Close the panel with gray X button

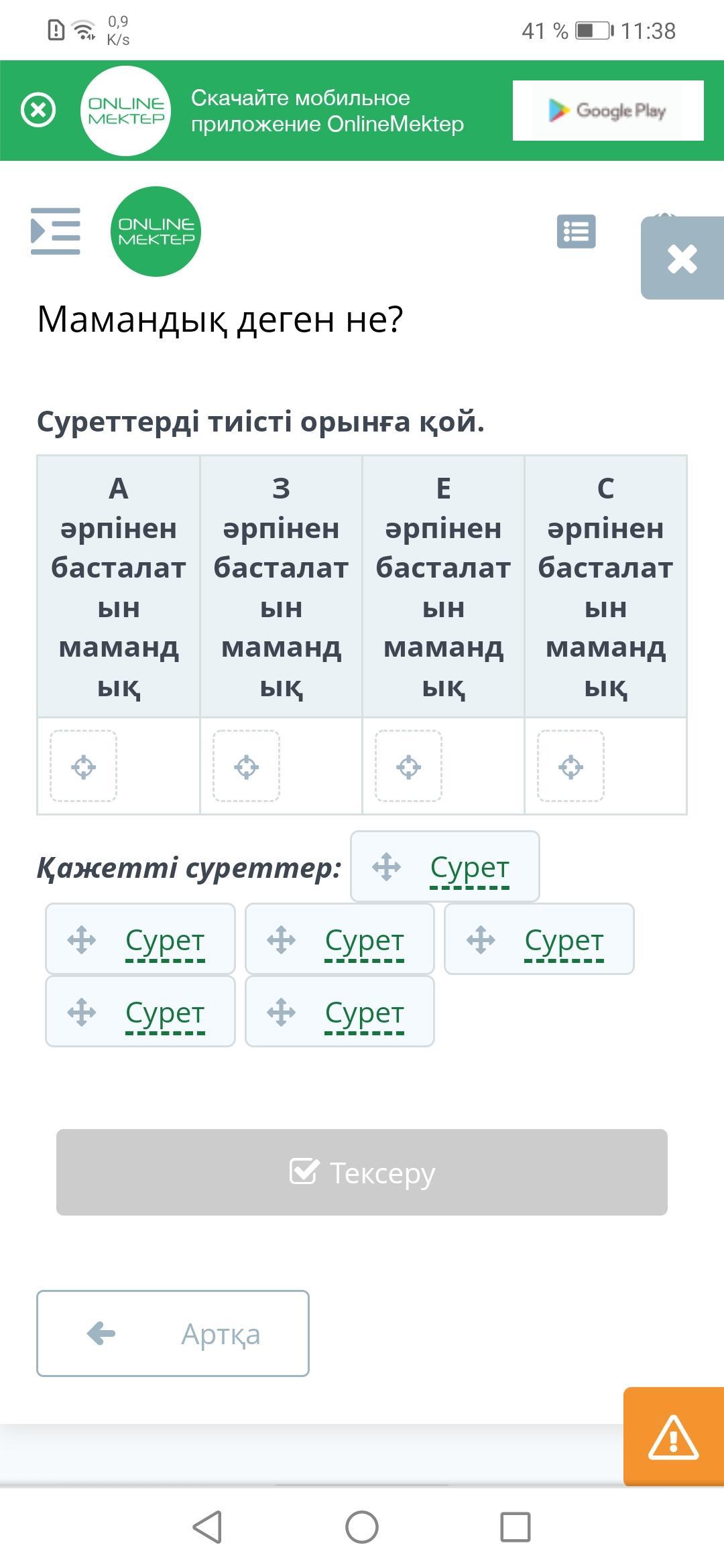682,258
